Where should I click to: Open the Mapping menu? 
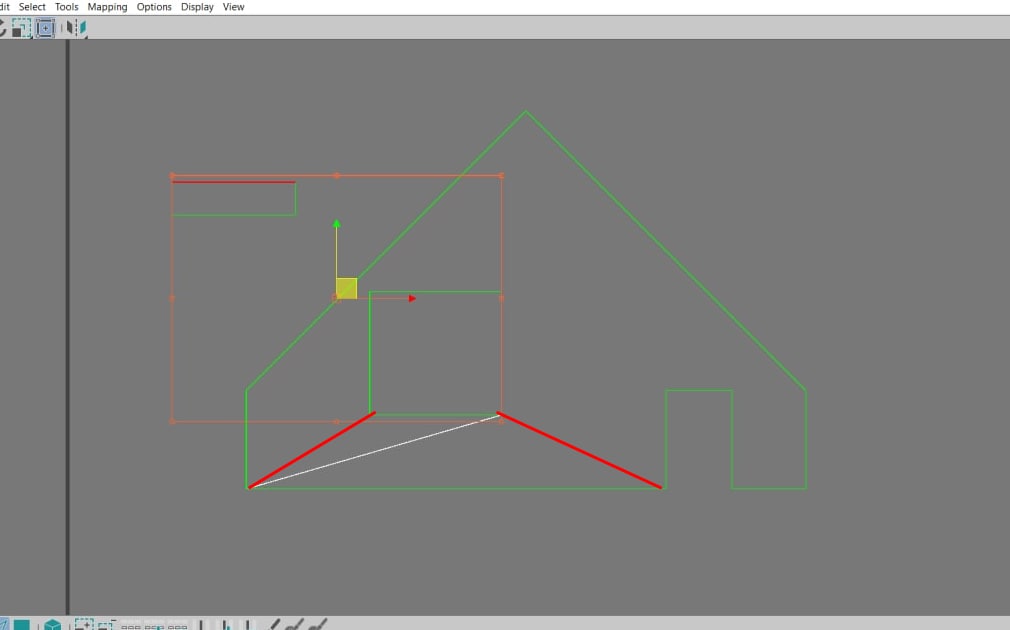coord(107,7)
